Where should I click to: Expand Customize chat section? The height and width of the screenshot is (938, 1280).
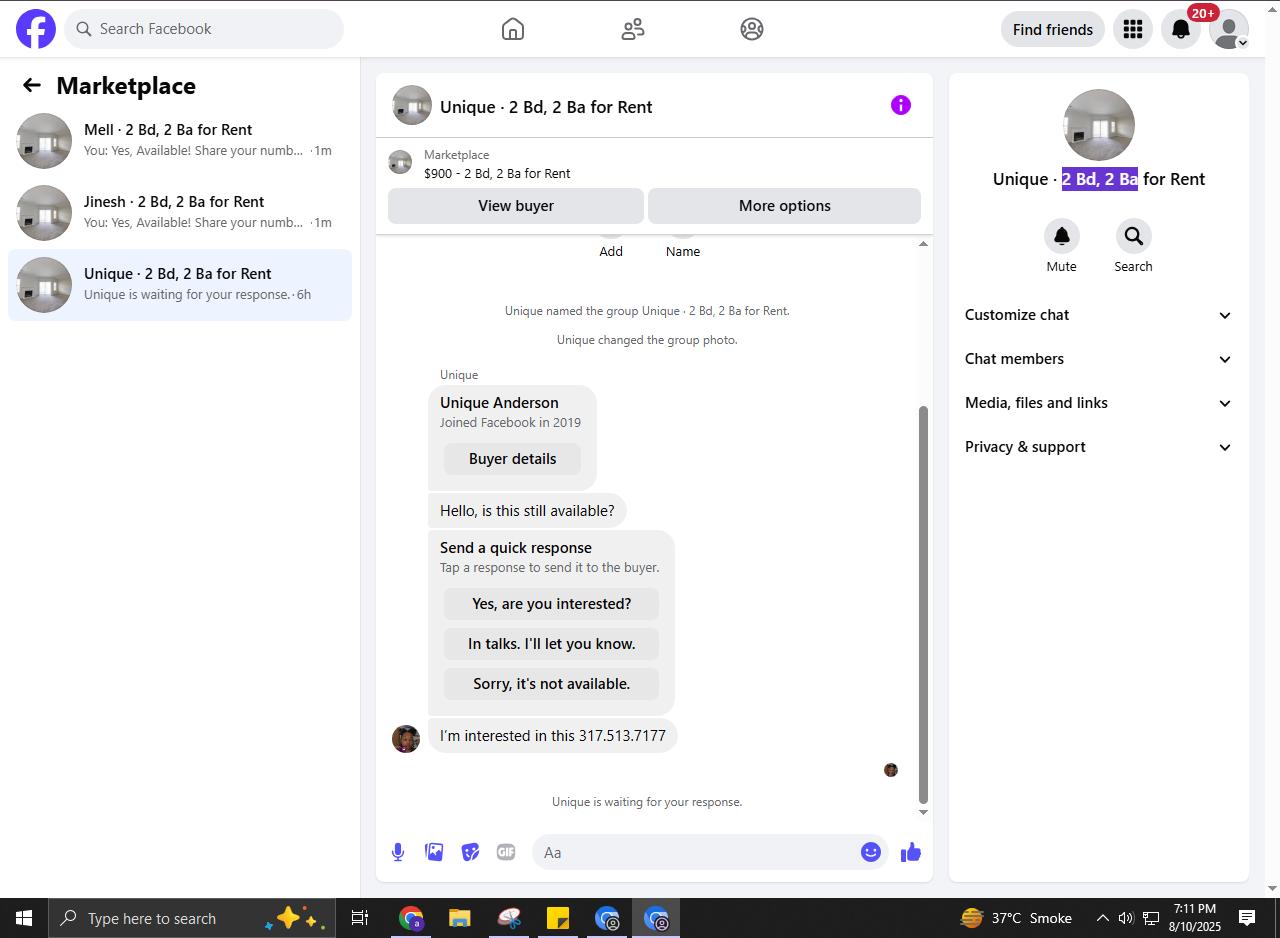coord(1098,315)
